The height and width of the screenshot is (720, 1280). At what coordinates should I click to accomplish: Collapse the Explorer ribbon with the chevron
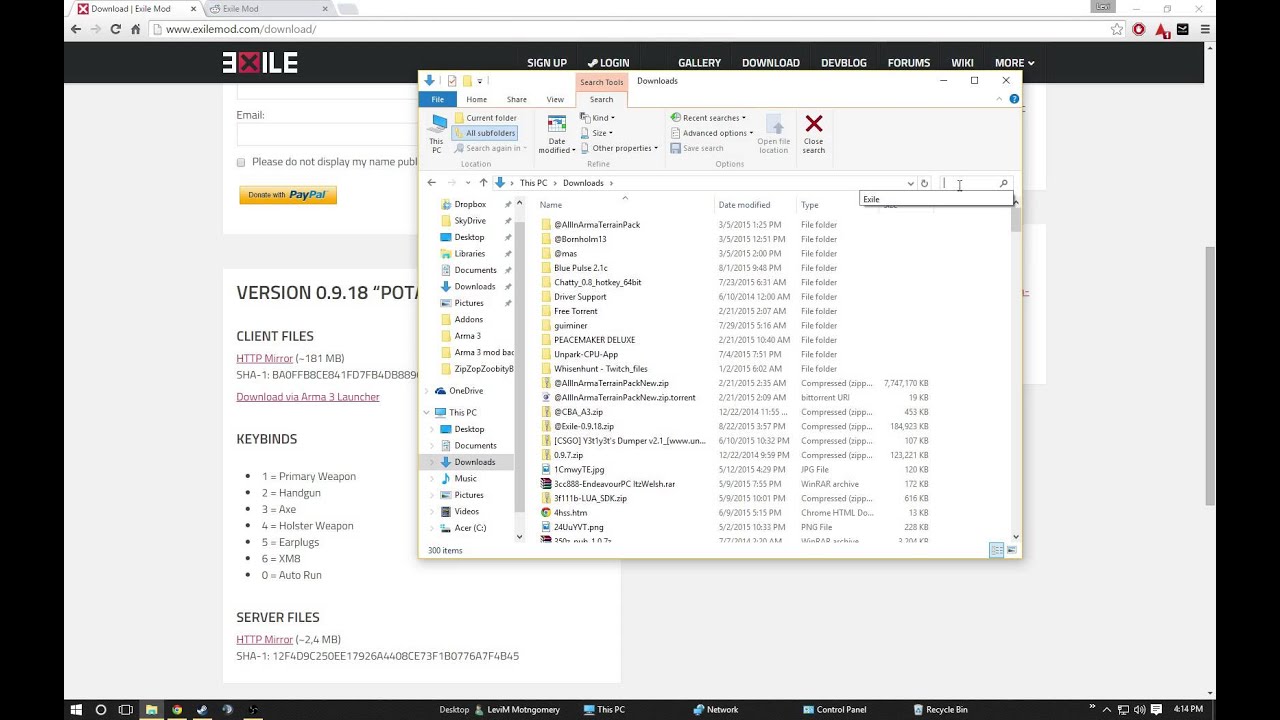pos(999,99)
